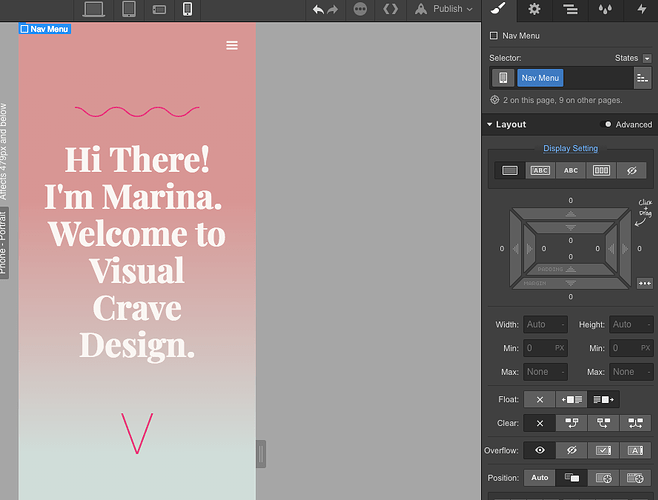Open the code export brackets icon
Image resolution: width=658 pixels, height=500 pixels.
[x=390, y=9]
